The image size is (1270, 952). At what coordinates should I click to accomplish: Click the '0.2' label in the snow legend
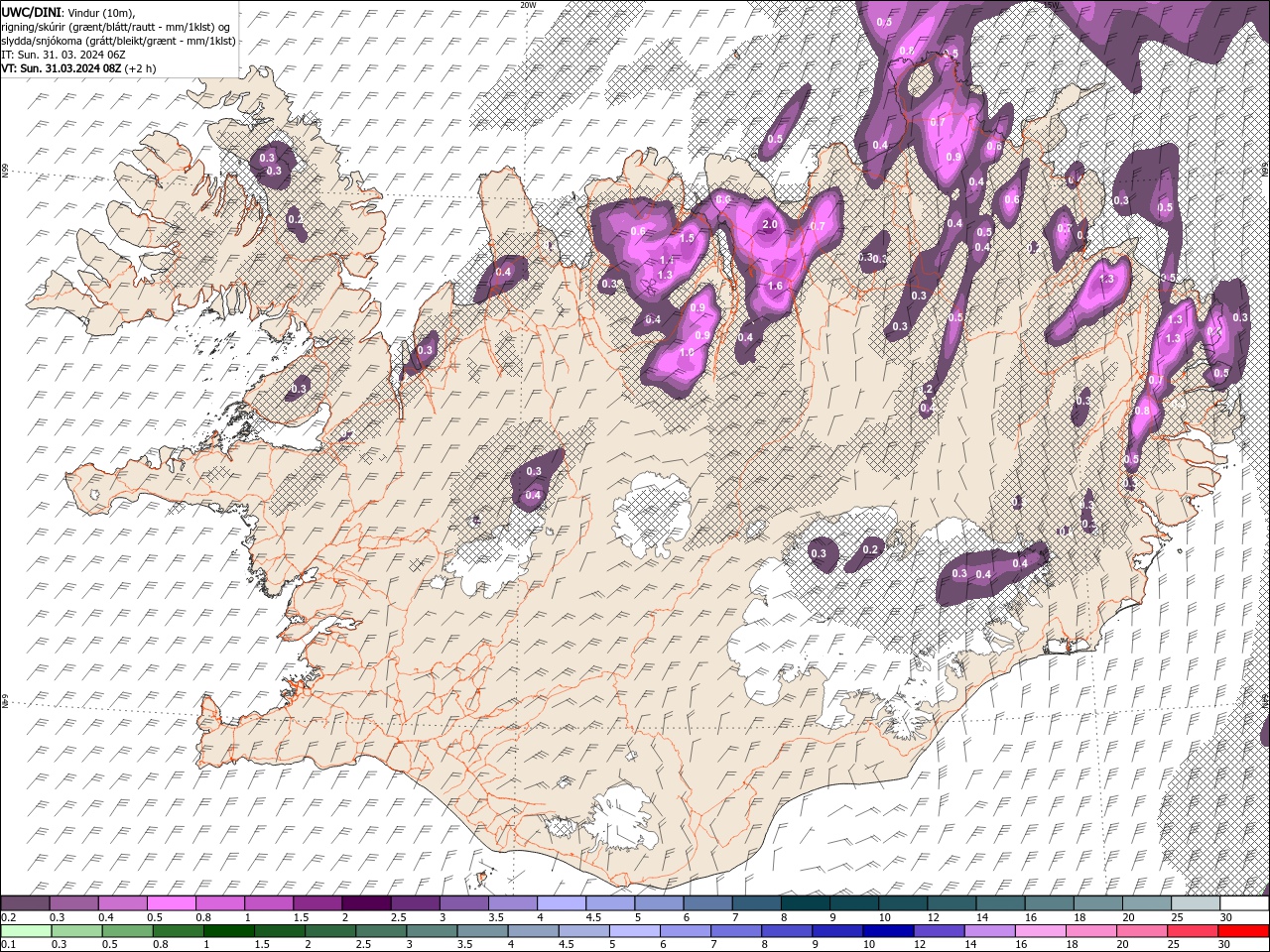[x=8, y=917]
